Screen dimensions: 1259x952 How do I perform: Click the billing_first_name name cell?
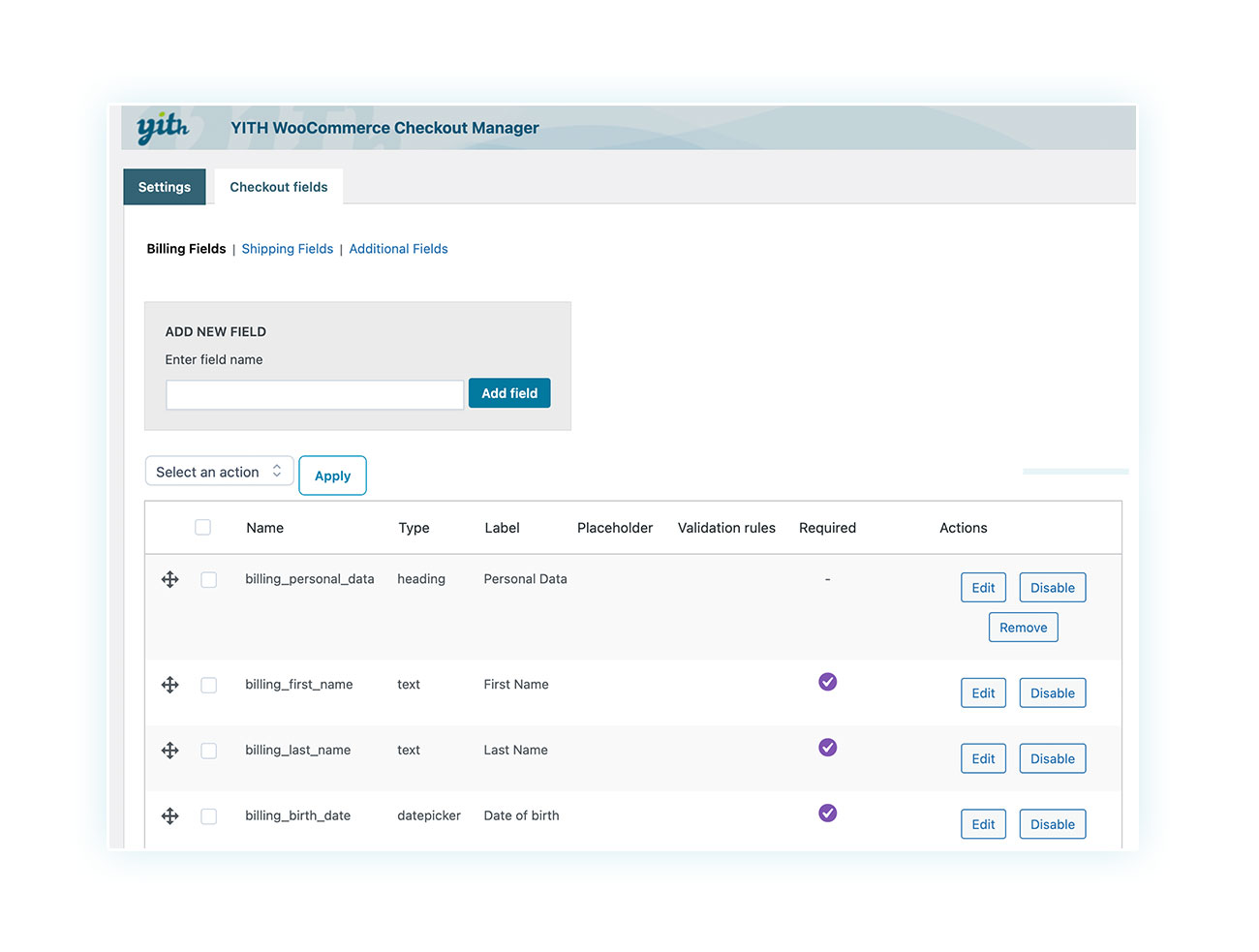coord(299,685)
